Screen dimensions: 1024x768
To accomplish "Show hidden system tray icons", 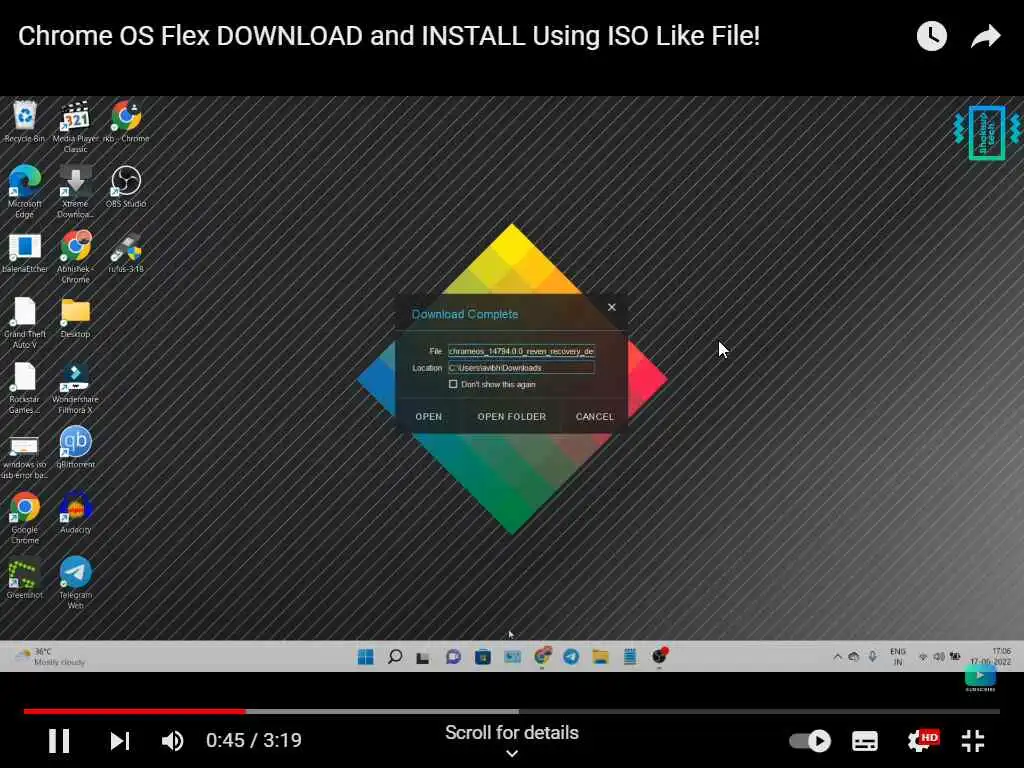I will (837, 656).
